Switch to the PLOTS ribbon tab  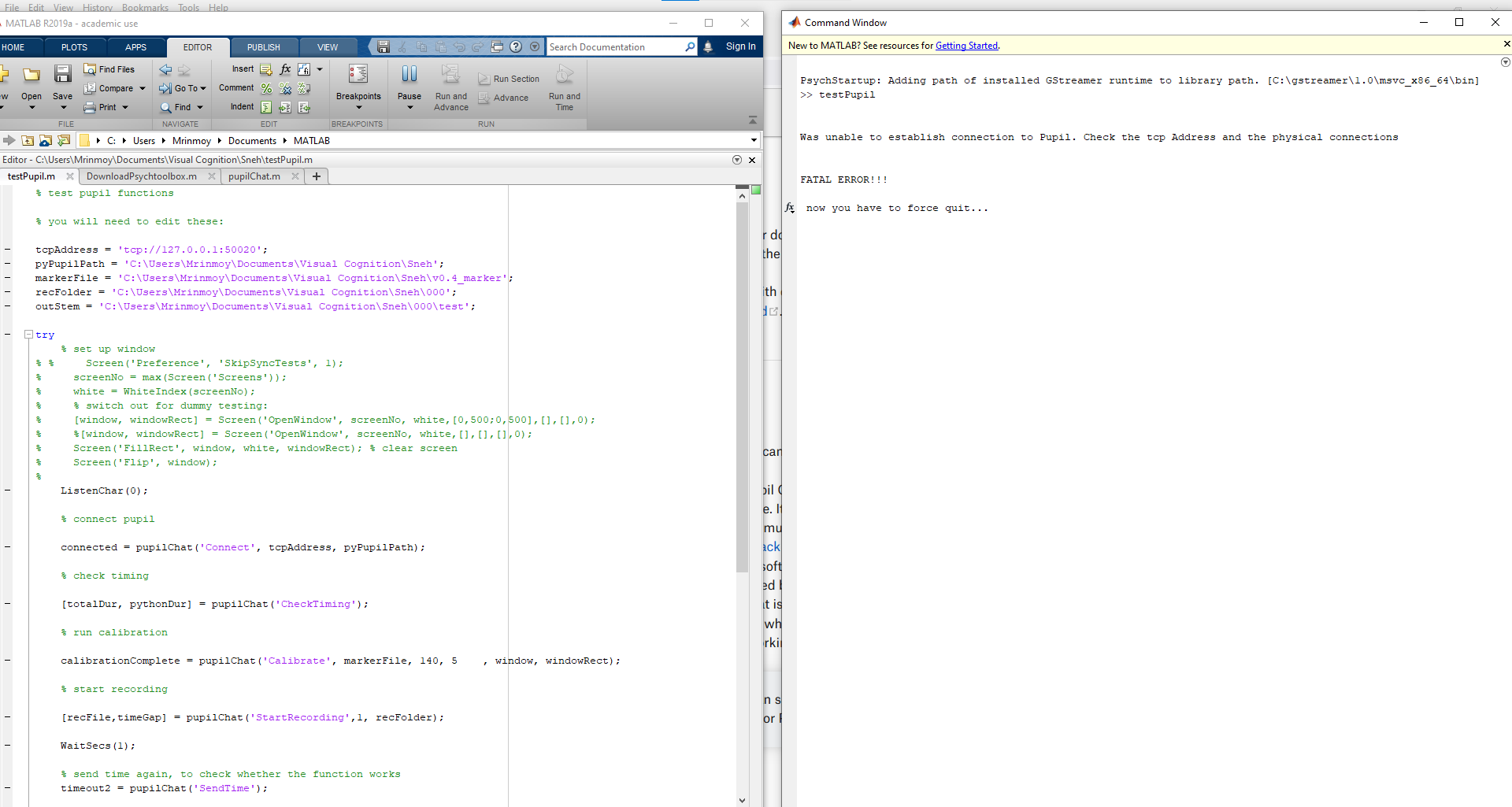(74, 47)
